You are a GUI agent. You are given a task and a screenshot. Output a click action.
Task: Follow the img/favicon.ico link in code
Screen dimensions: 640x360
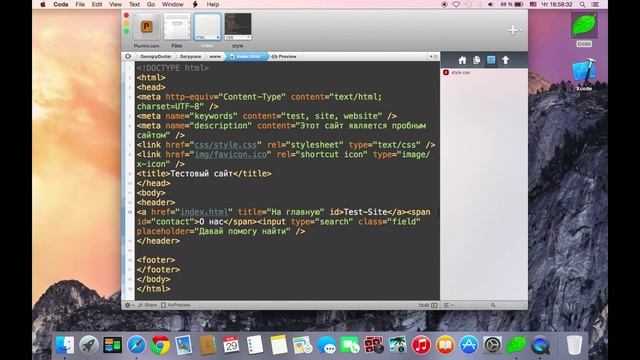[x=231, y=155]
